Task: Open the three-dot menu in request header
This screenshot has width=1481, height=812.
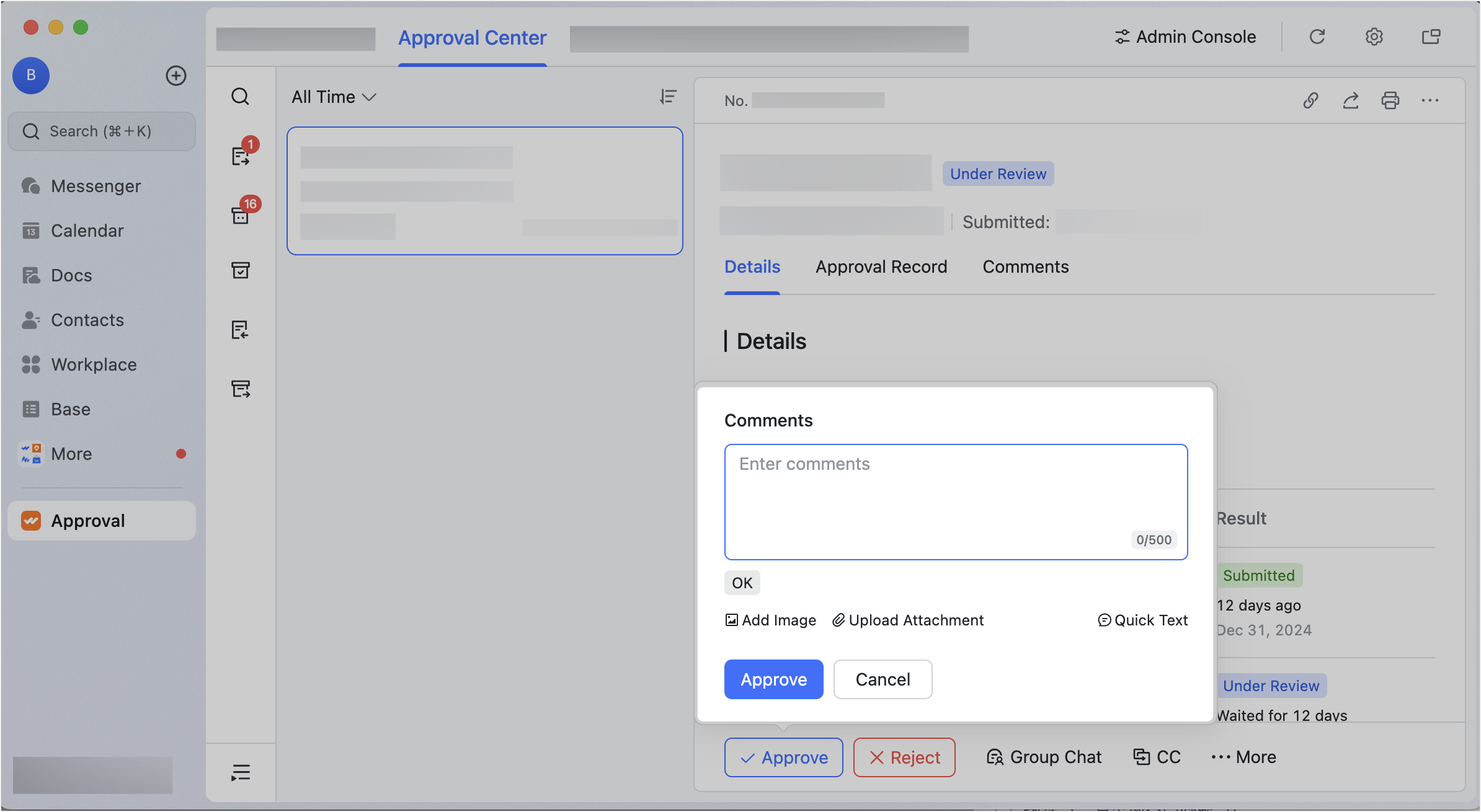Action: 1430,100
